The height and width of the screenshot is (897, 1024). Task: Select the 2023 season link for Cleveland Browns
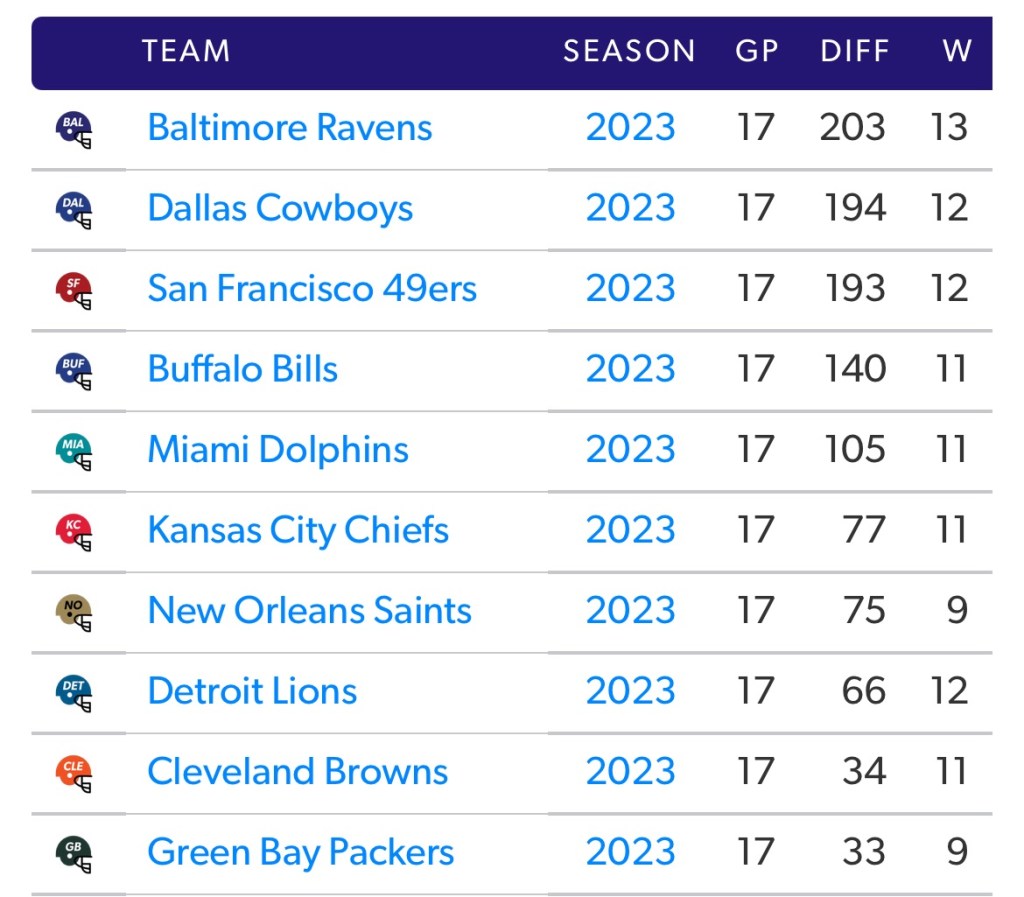click(x=630, y=772)
